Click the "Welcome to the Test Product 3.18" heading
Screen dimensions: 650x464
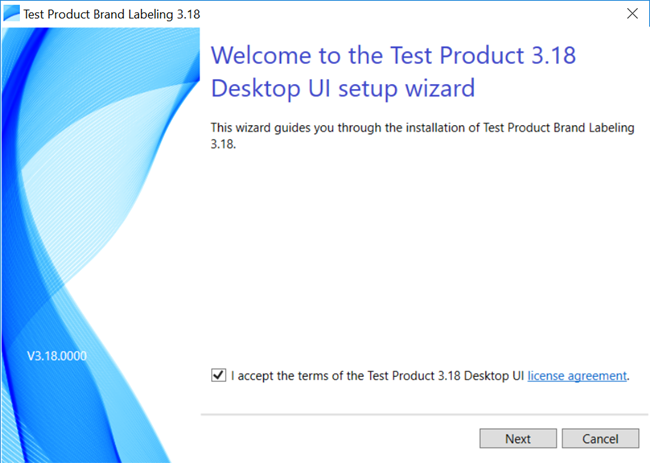[393, 55]
